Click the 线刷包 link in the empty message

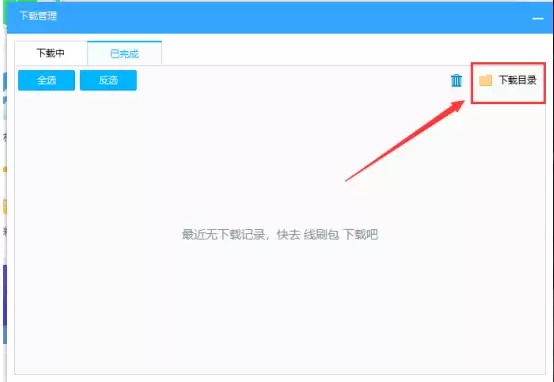(321, 234)
